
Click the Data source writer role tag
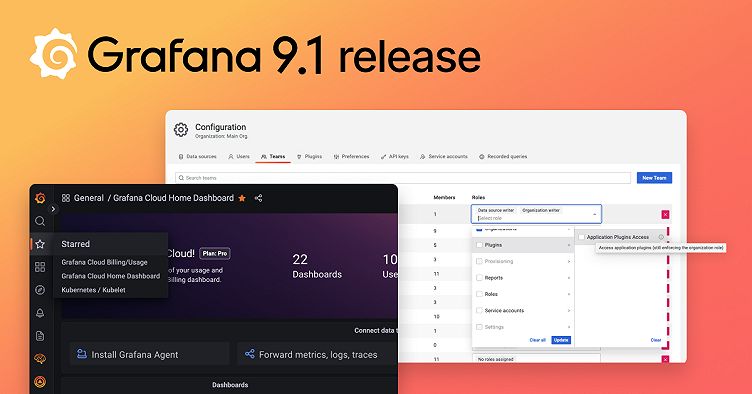pos(496,210)
